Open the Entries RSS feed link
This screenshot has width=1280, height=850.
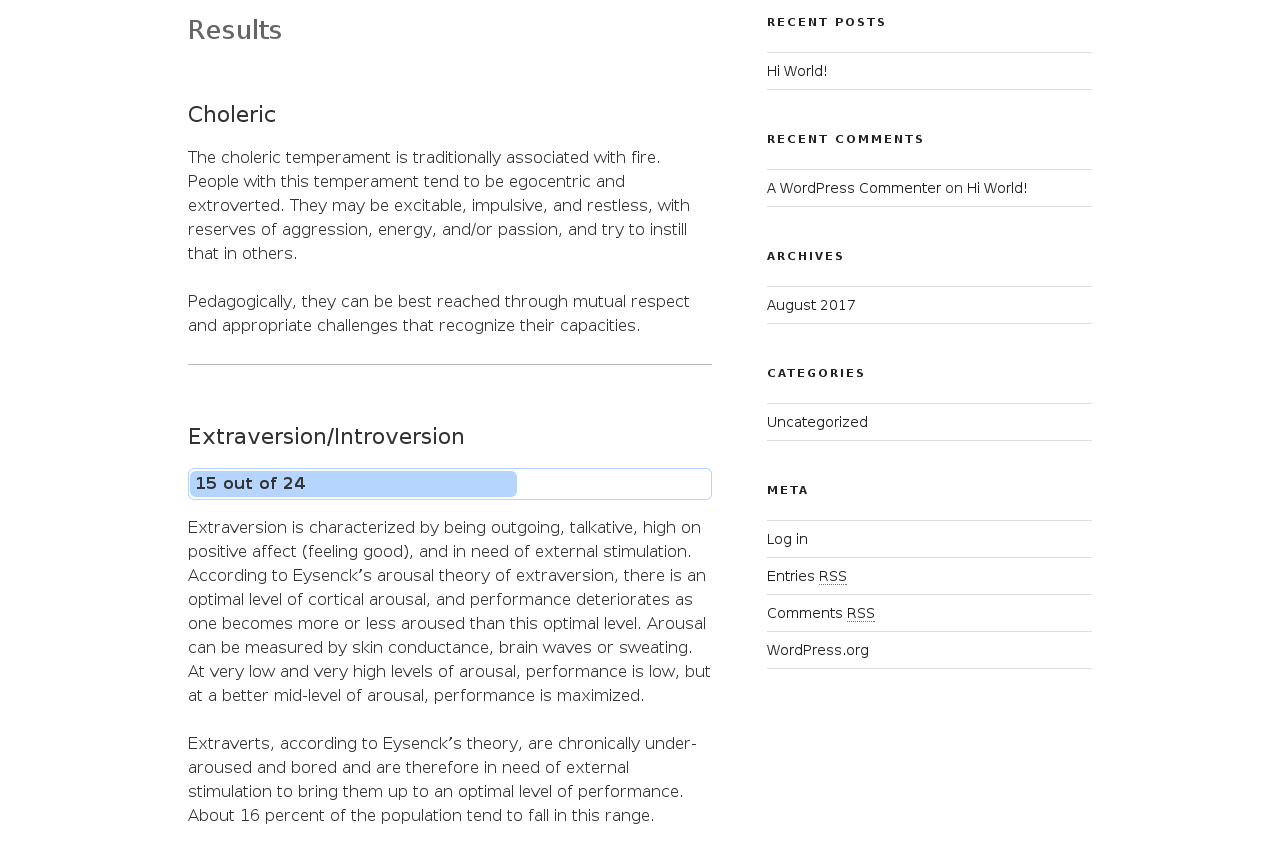806,576
